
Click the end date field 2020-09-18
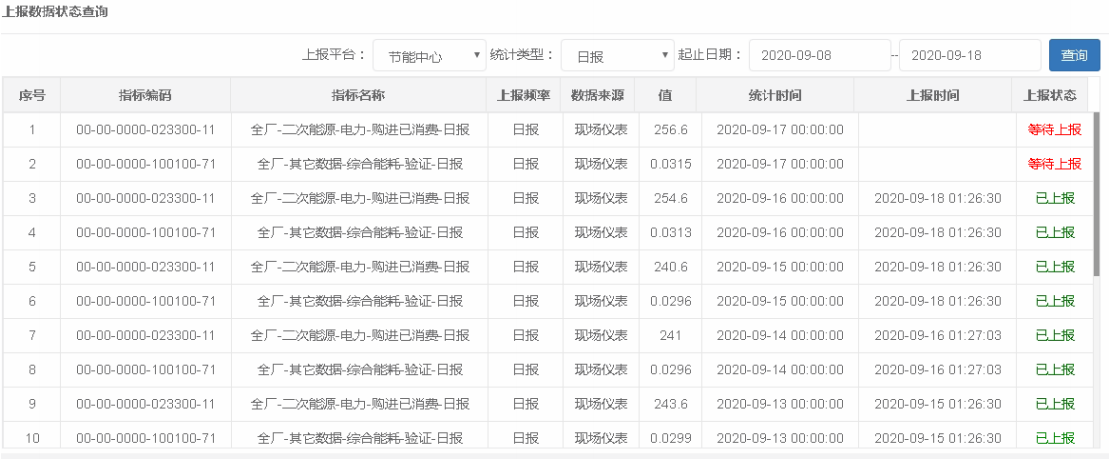point(970,55)
